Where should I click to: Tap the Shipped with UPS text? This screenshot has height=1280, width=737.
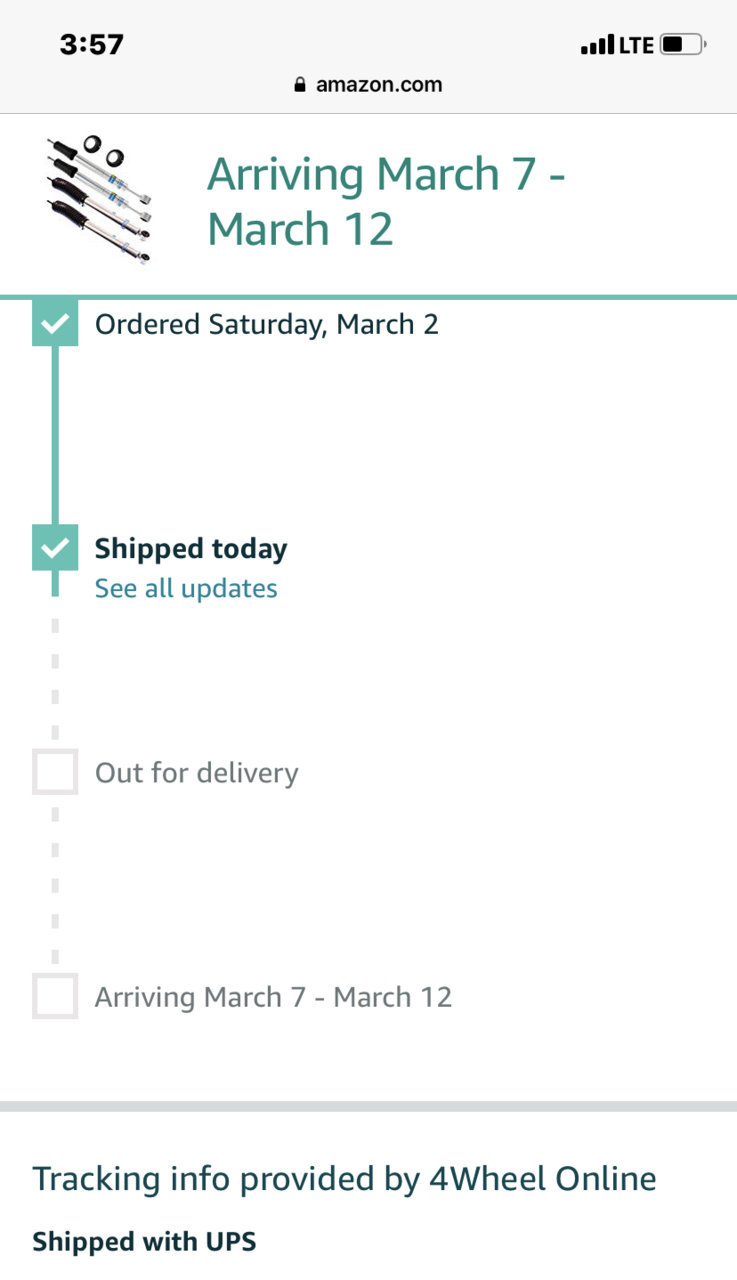pos(144,1242)
